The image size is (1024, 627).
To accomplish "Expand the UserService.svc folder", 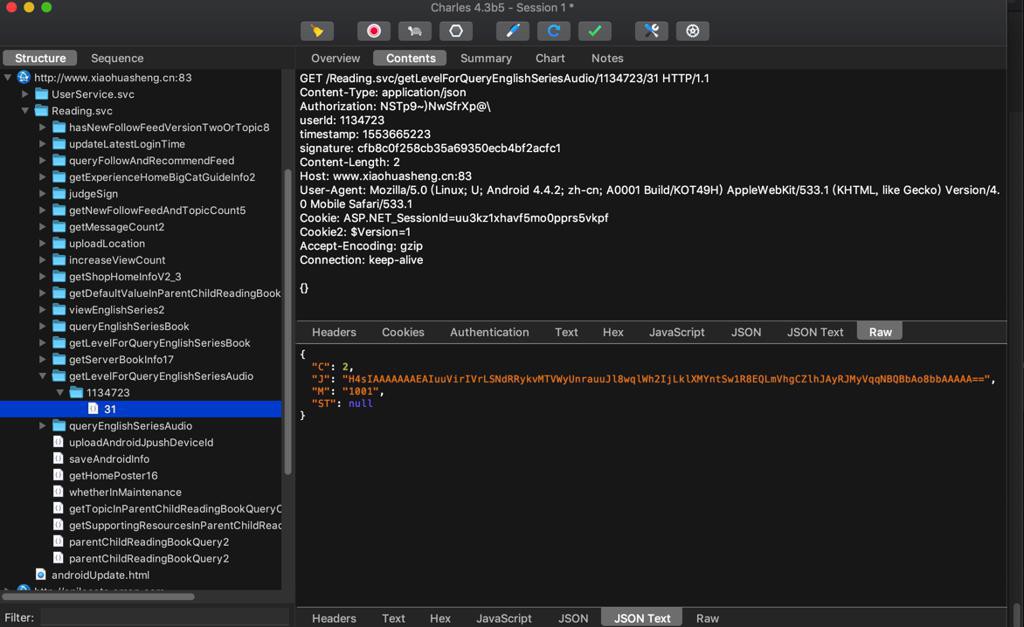I will click(x=26, y=94).
